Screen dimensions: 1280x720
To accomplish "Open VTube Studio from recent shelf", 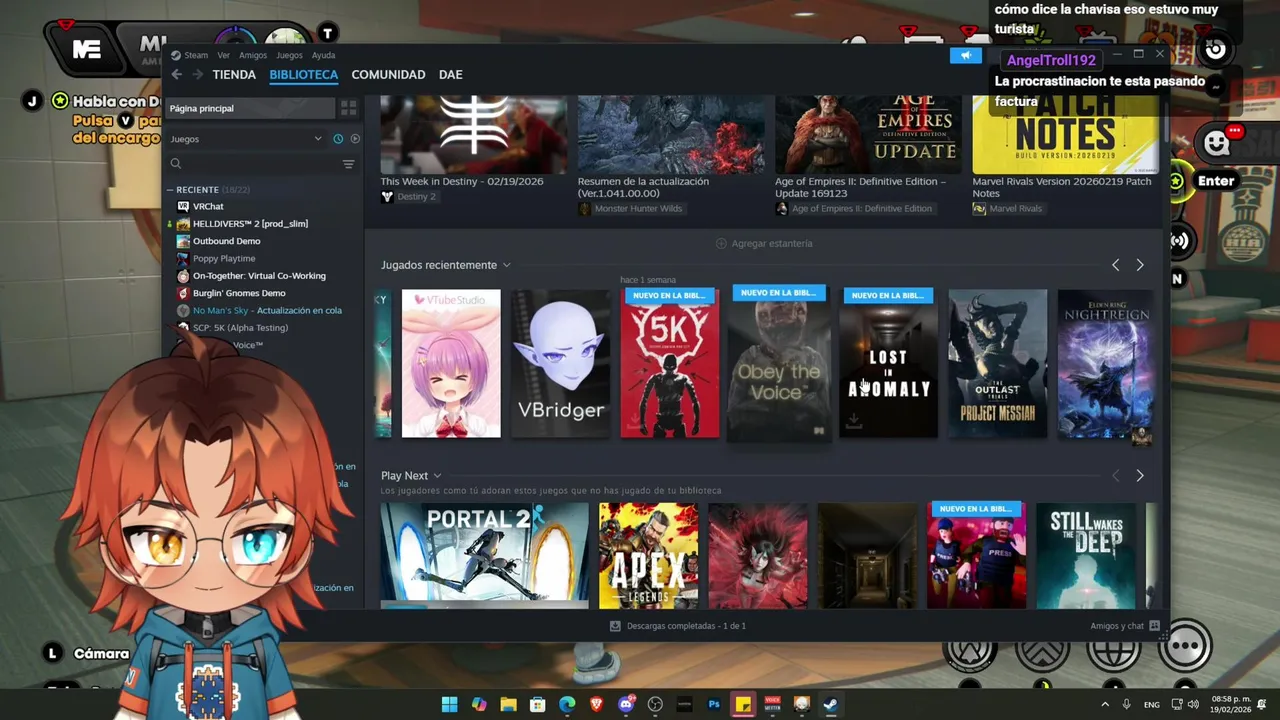I will pyautogui.click(x=451, y=364).
